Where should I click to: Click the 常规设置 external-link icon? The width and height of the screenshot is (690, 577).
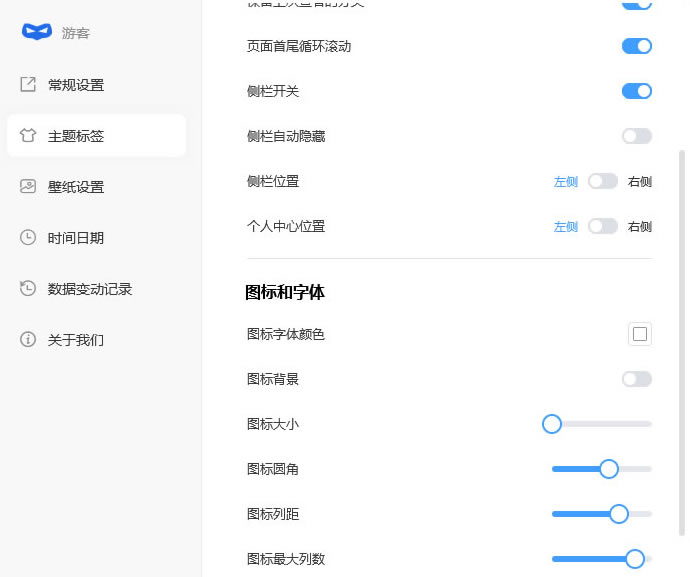28,85
